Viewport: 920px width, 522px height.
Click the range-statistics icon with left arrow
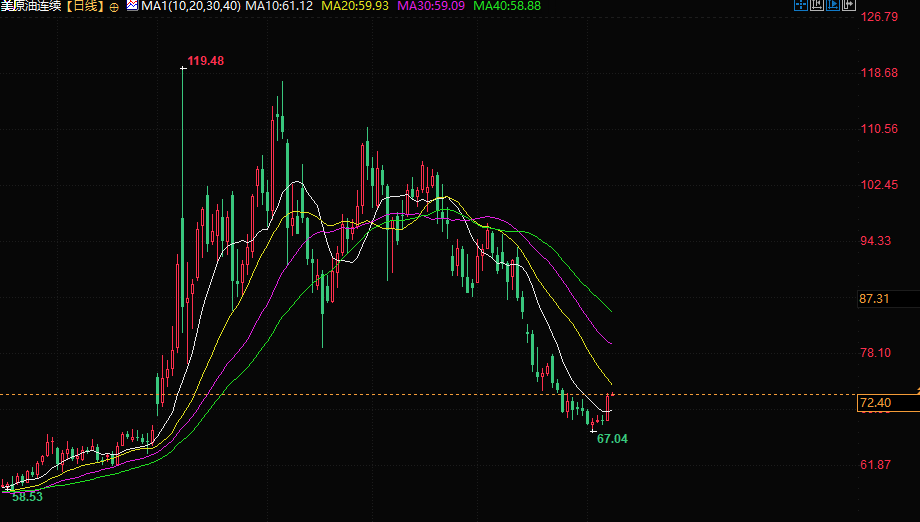tap(816, 5)
